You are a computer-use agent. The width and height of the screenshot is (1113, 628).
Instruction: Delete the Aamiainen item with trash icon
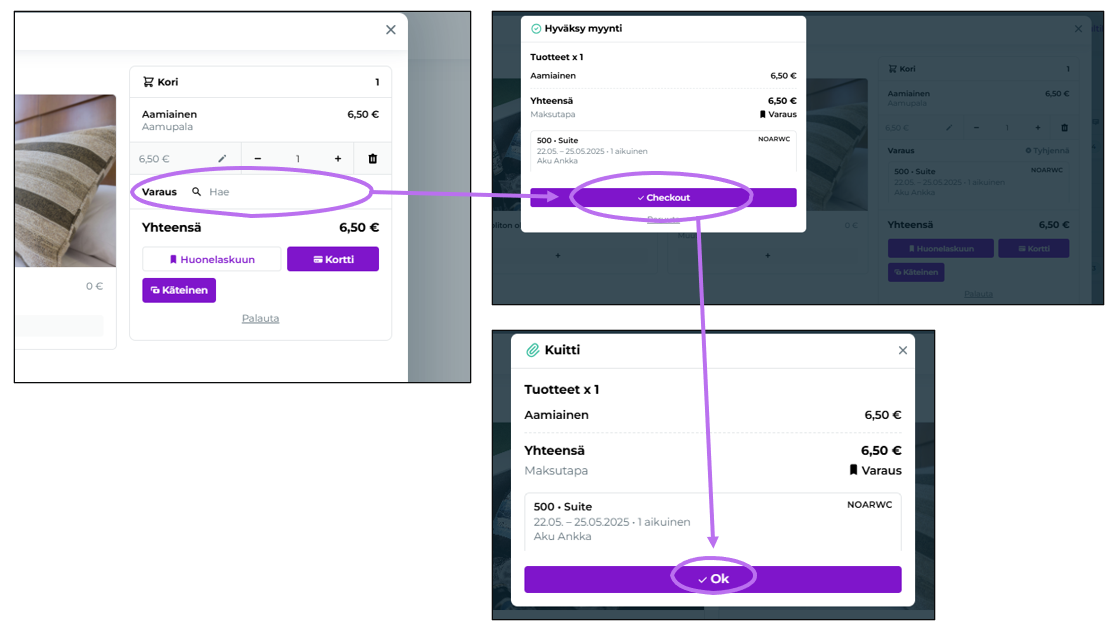(x=373, y=159)
